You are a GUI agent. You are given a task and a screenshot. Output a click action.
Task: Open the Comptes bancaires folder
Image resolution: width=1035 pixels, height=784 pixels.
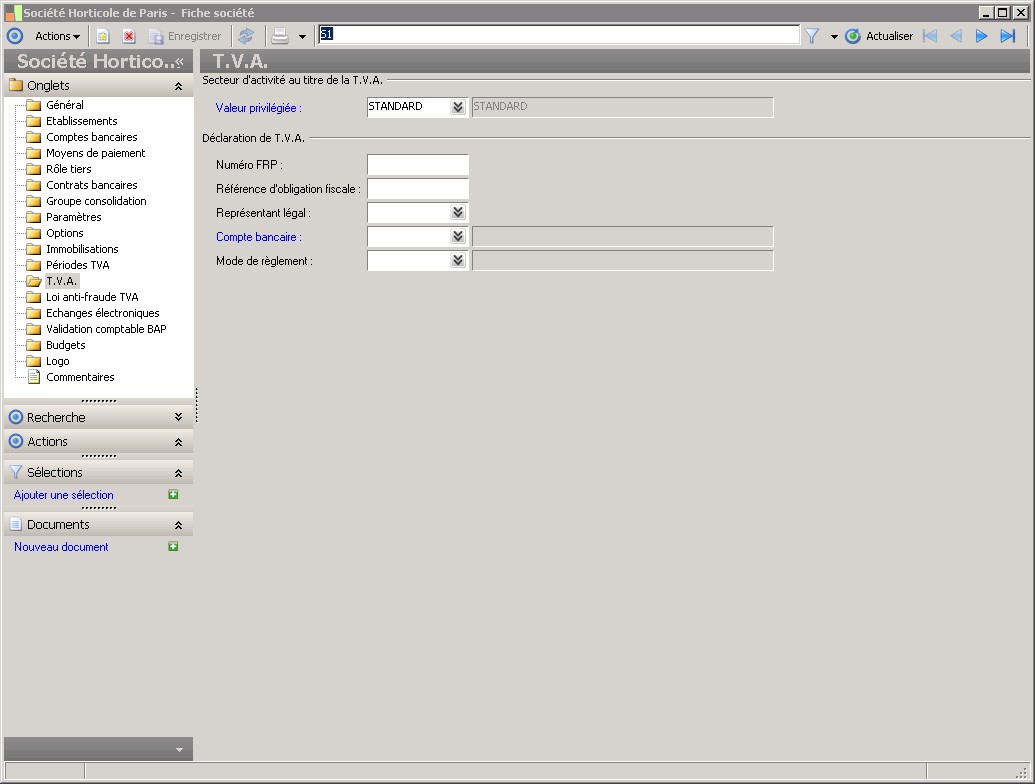92,137
